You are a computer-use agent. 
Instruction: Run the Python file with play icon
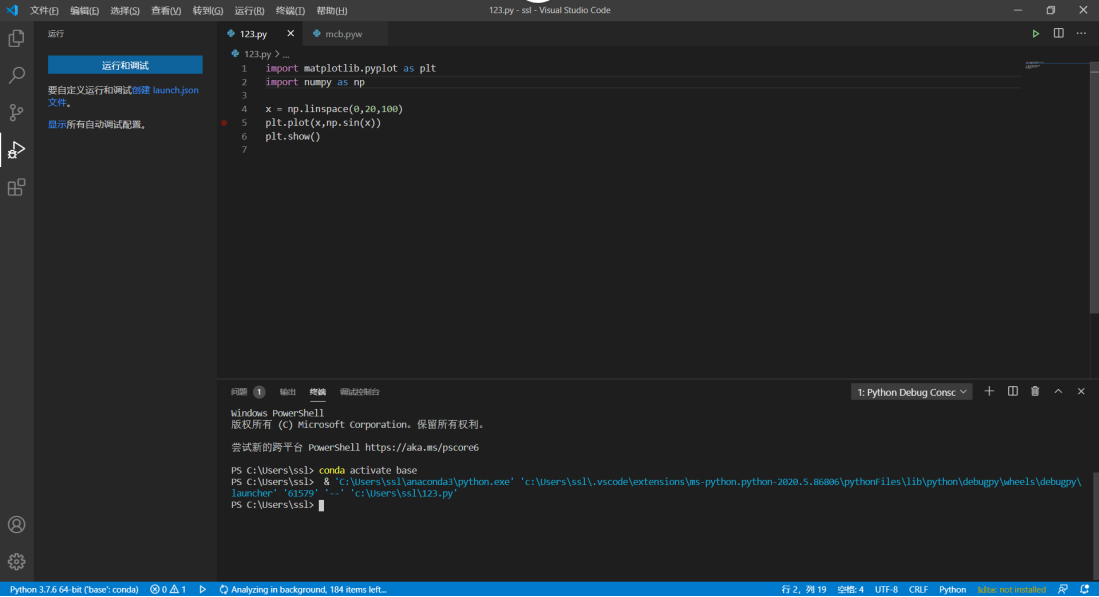pos(1036,33)
